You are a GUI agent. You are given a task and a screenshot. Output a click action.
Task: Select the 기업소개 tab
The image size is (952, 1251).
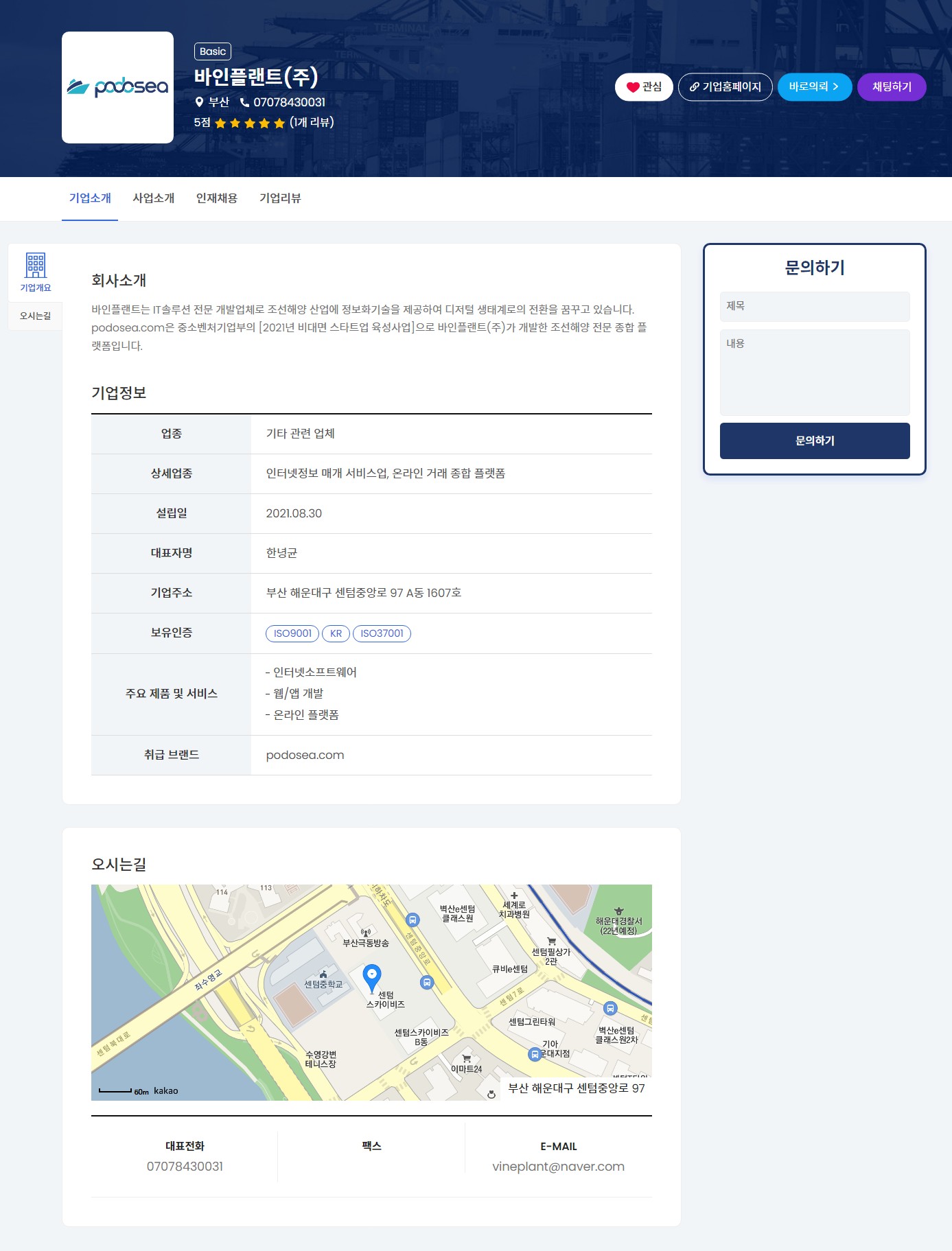(90, 198)
